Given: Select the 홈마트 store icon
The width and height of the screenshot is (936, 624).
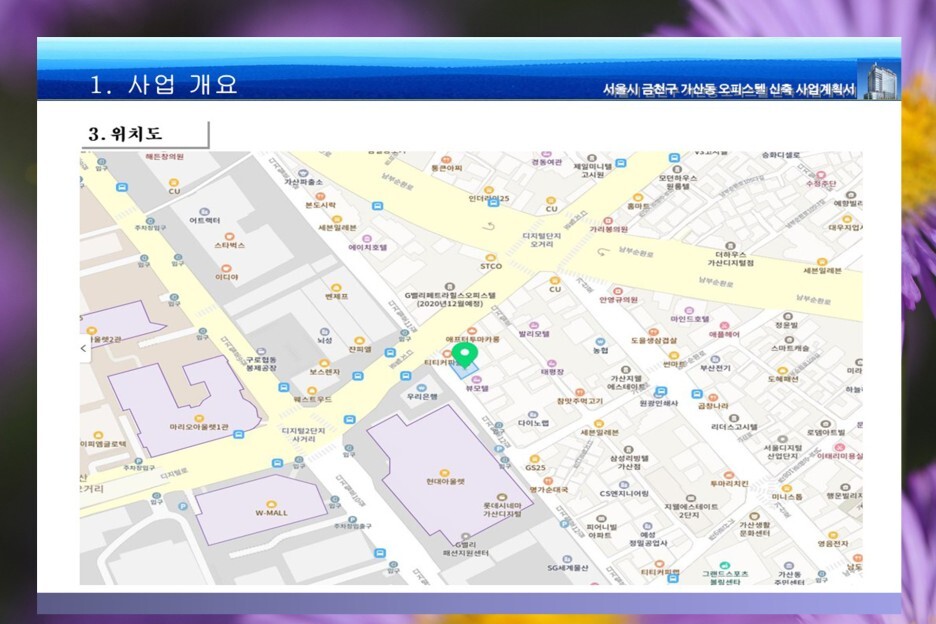Looking at the screenshot, I should click(638, 198).
